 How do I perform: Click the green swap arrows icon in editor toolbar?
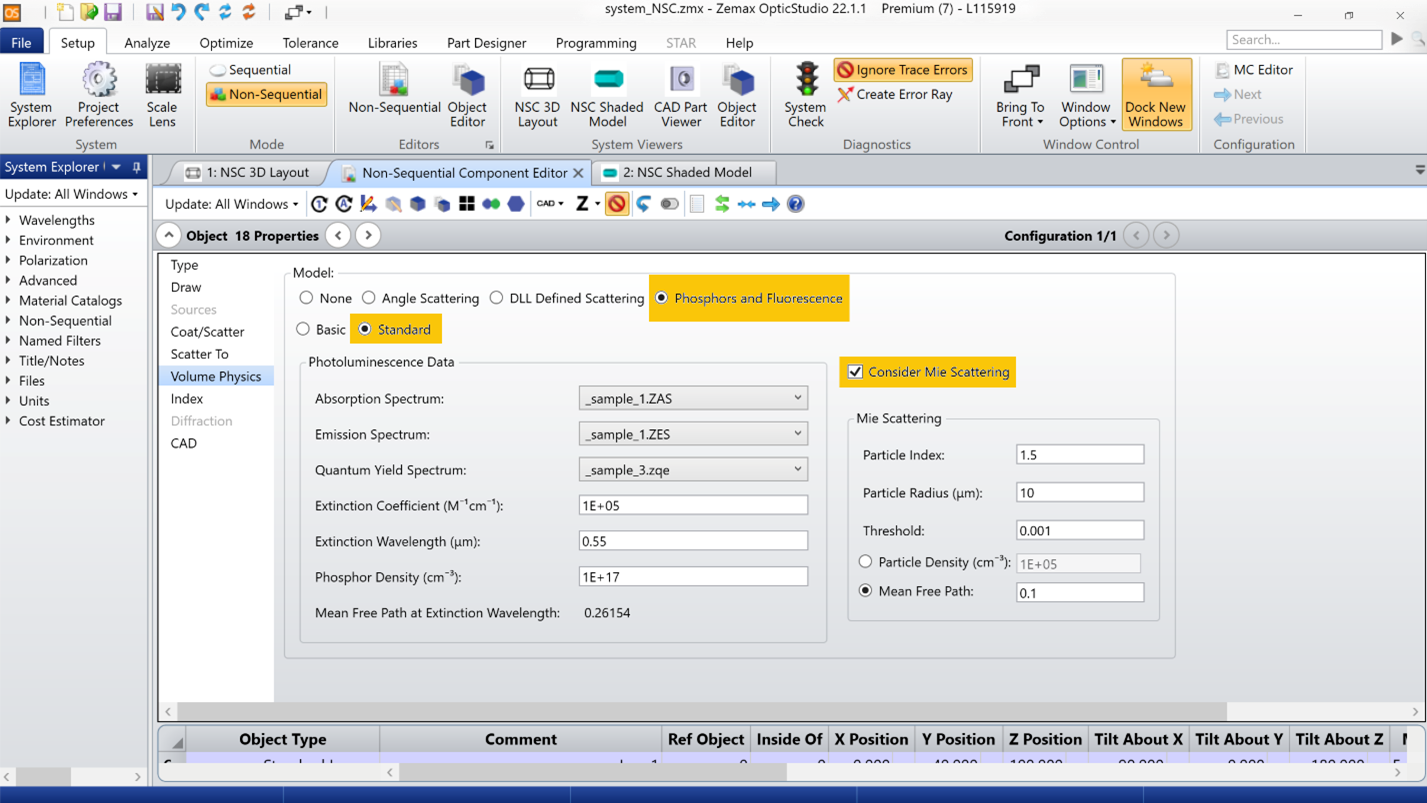coord(721,204)
